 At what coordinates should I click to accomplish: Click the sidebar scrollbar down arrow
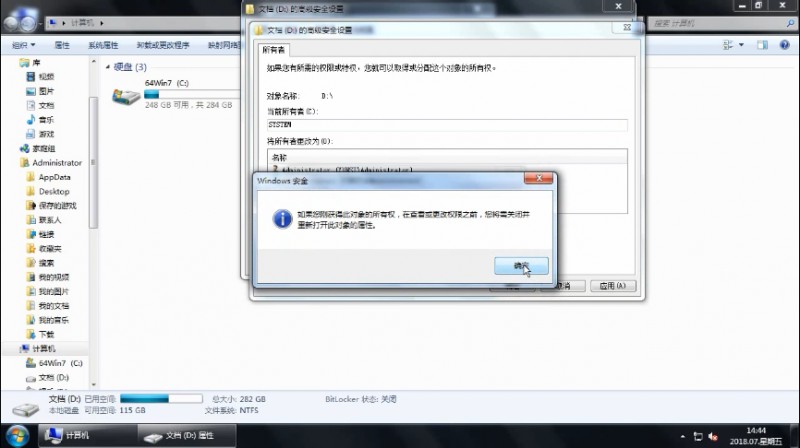point(93,384)
